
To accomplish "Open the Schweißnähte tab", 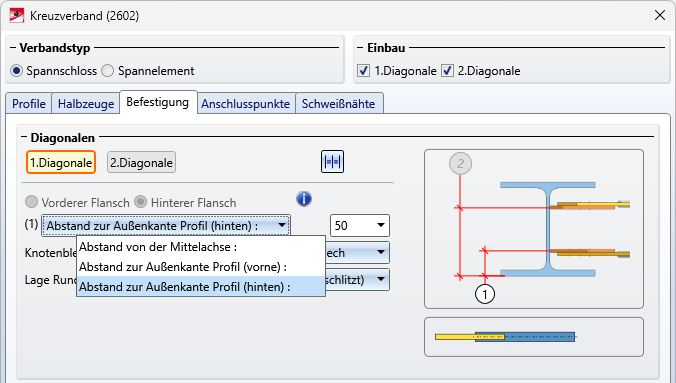I will [338, 104].
